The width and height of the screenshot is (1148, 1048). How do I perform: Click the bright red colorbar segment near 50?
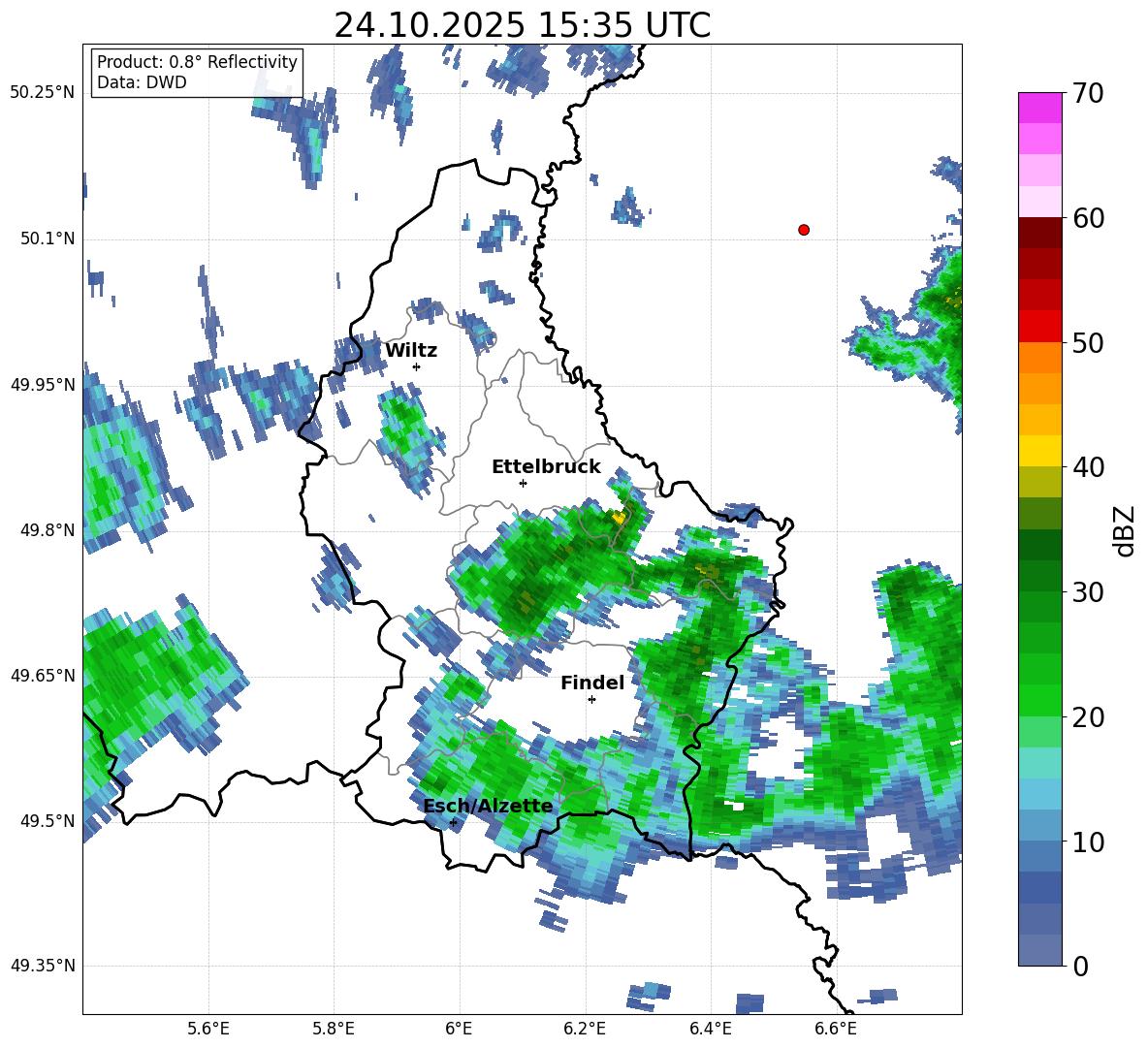[1039, 327]
